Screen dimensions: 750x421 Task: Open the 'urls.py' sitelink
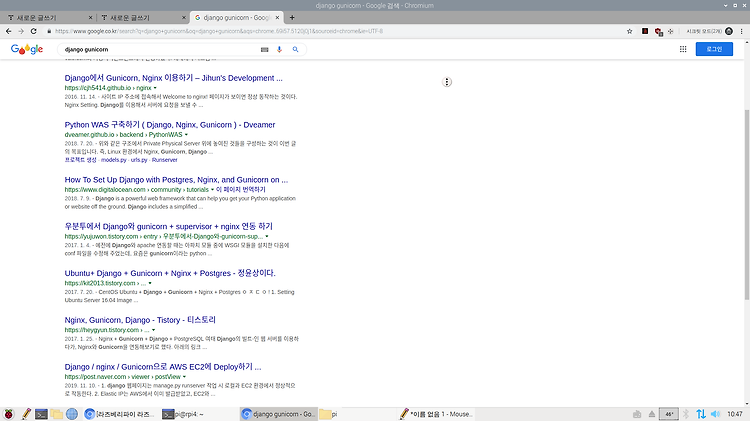pos(139,160)
